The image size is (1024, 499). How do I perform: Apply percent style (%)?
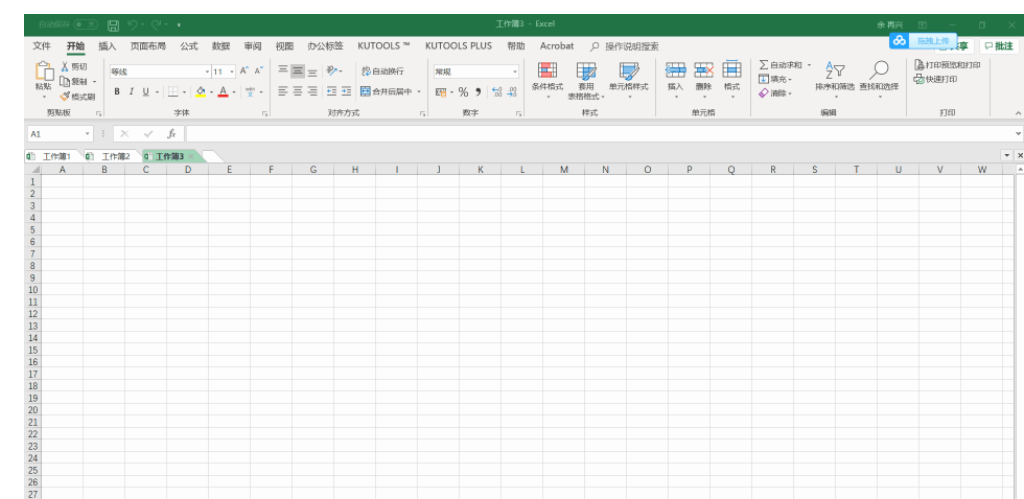[463, 92]
